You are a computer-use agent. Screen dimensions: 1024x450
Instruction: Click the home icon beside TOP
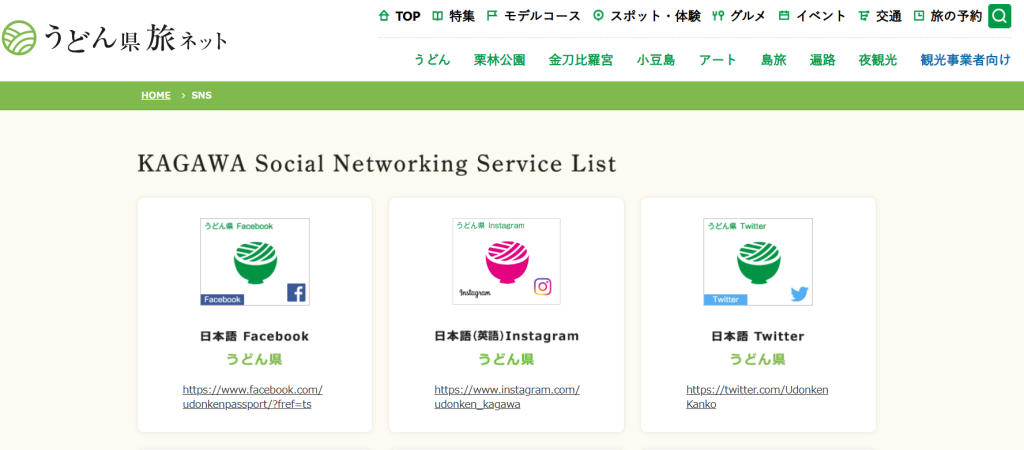383,16
